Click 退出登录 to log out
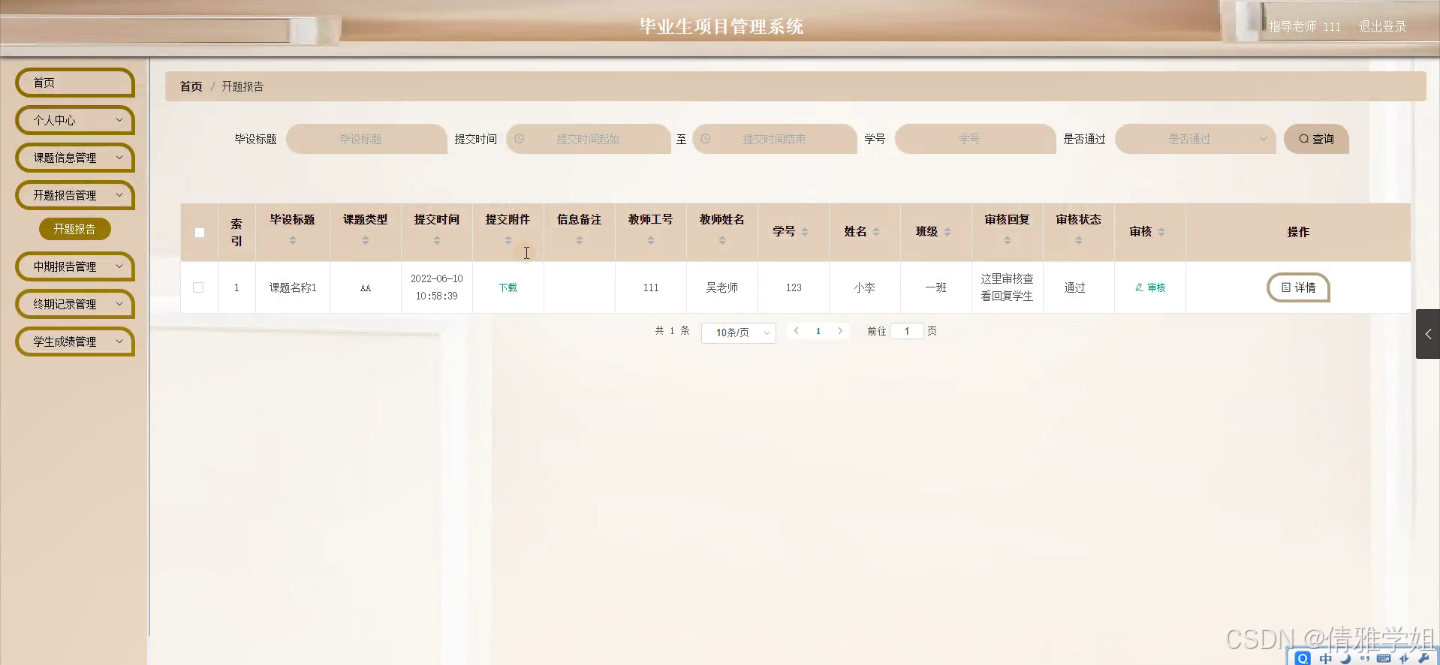This screenshot has height=665, width=1440. click(x=1382, y=27)
